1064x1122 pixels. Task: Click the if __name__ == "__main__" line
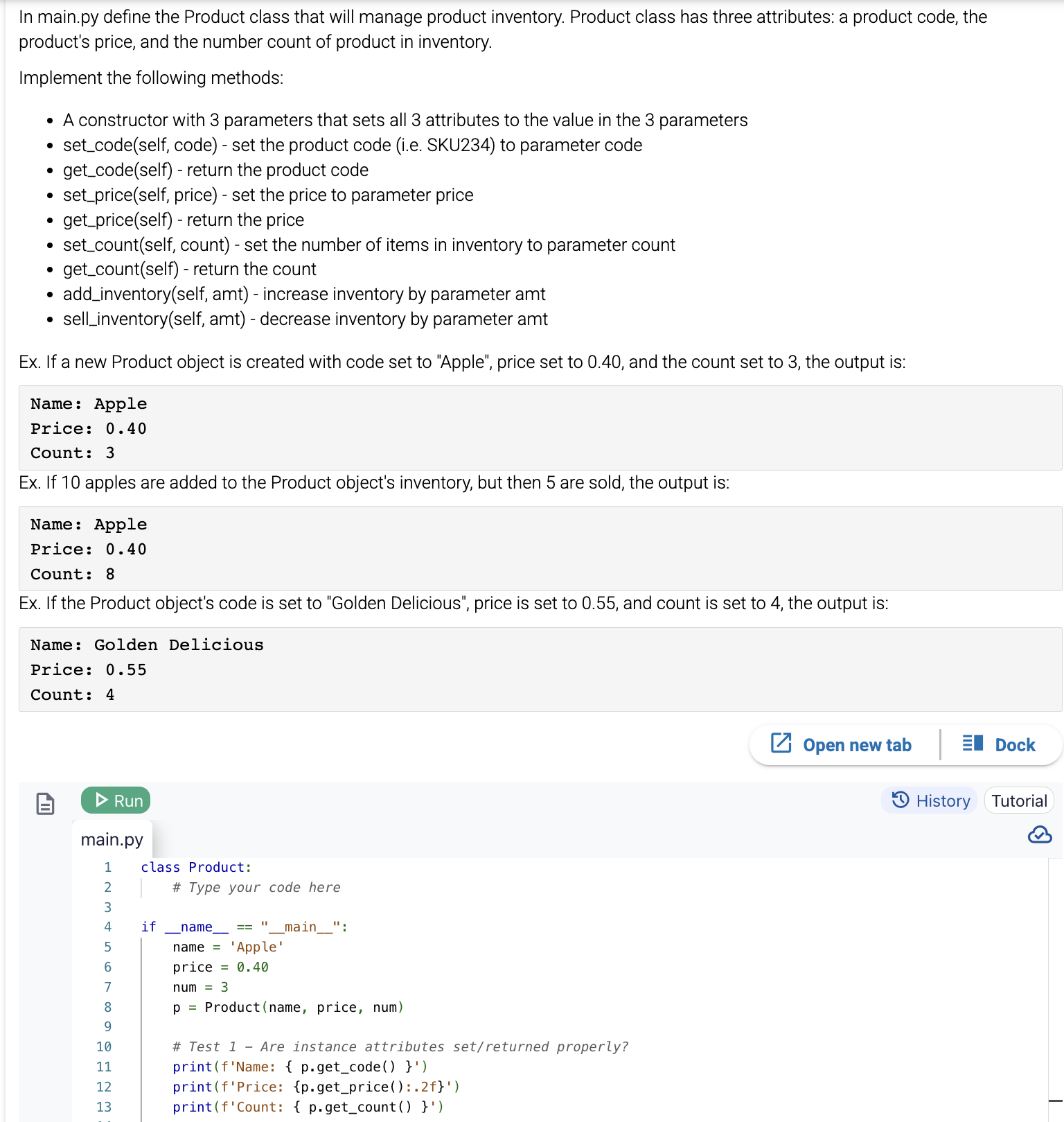(245, 927)
